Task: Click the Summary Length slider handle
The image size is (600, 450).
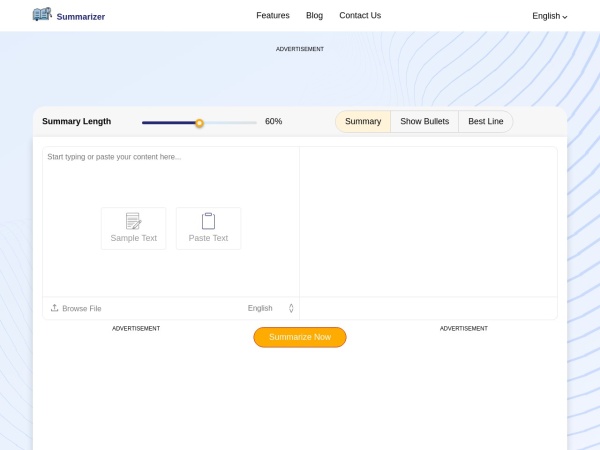Action: [199, 123]
